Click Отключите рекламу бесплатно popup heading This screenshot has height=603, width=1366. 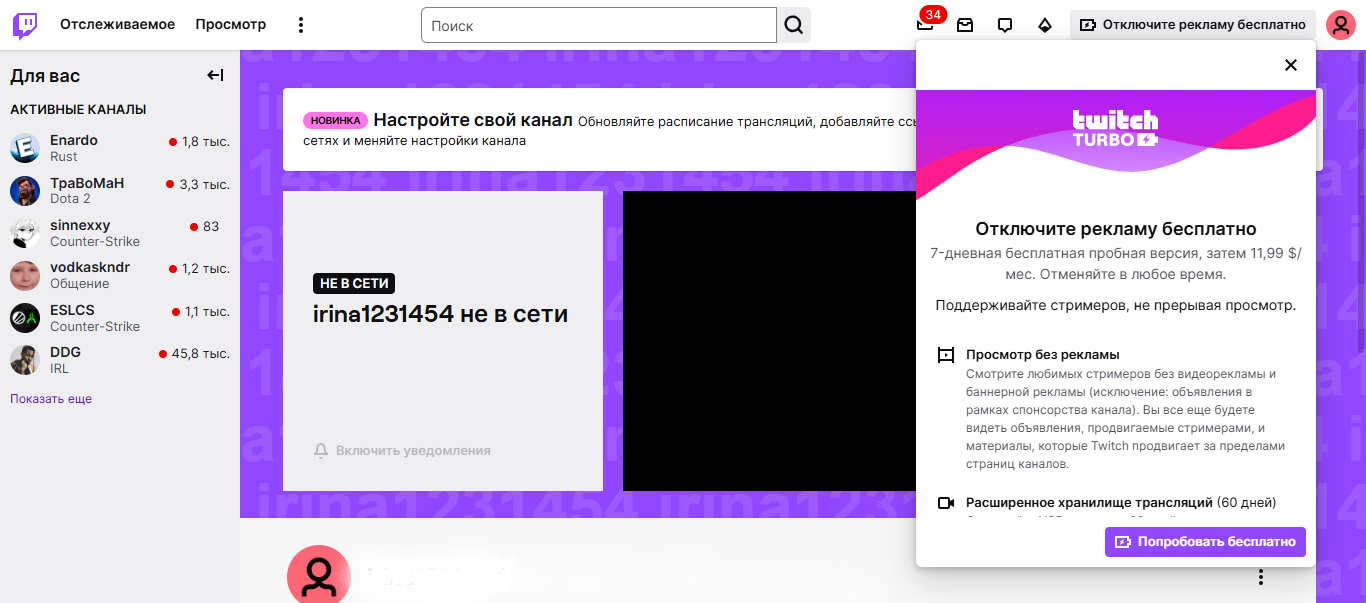coord(1116,229)
